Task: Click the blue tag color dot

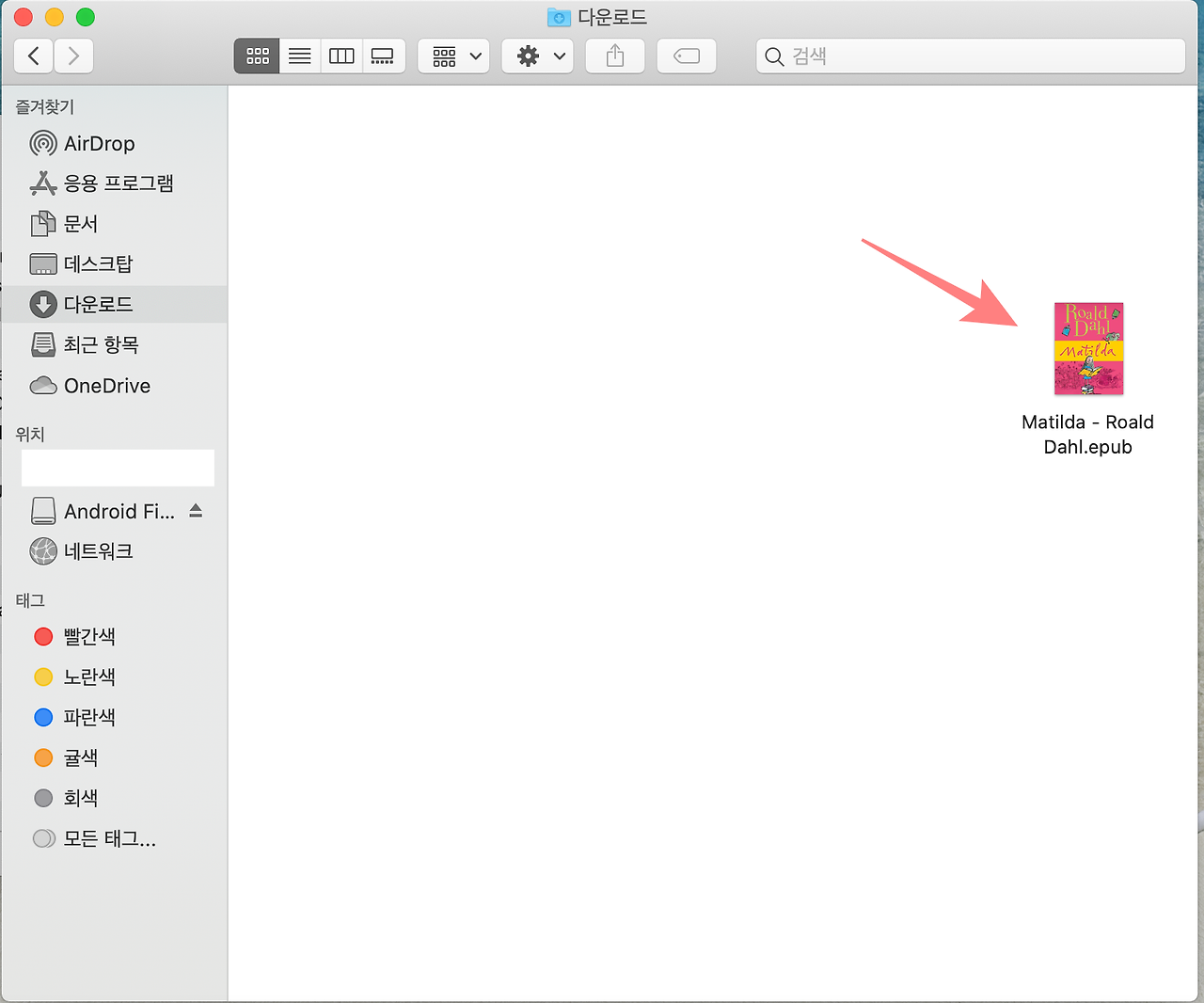Action: pyautogui.click(x=43, y=718)
